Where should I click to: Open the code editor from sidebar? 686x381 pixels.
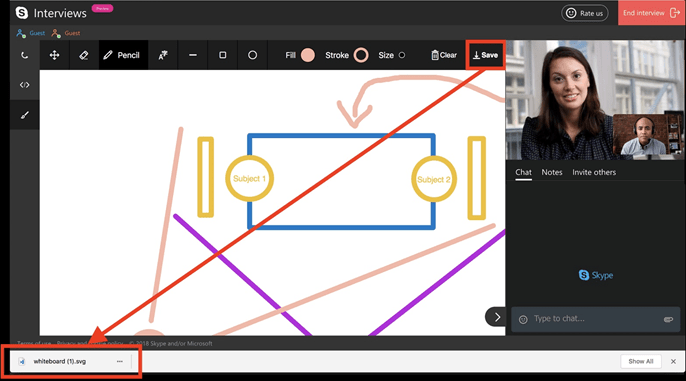(24, 85)
